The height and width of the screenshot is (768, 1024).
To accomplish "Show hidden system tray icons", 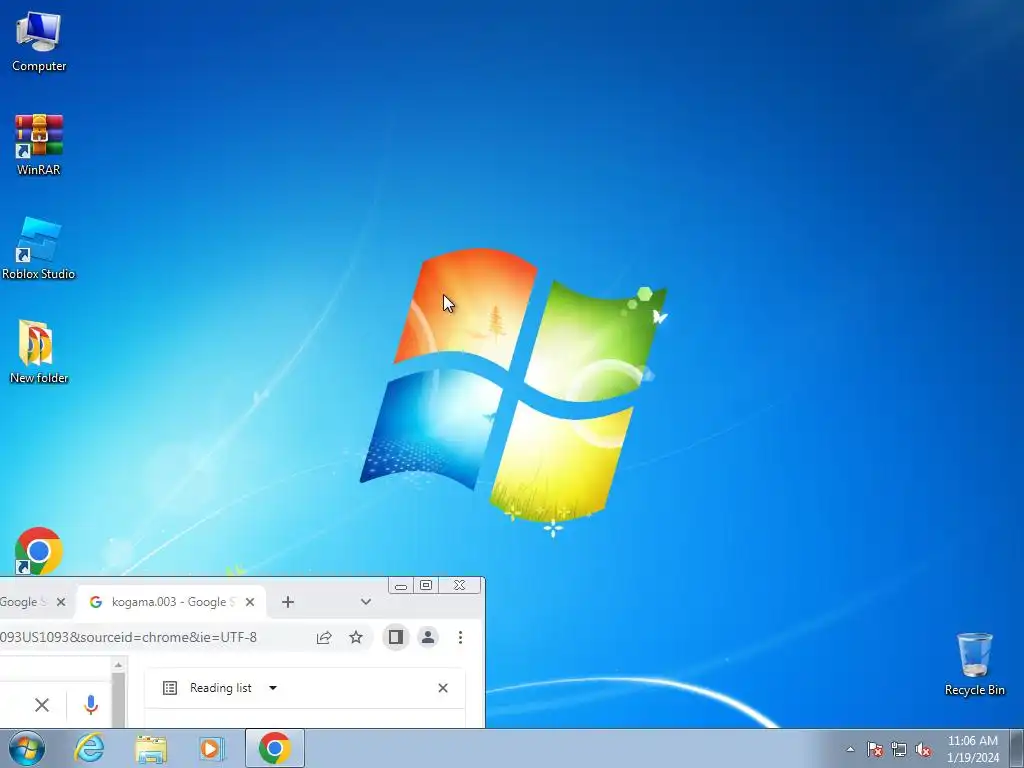I will pos(850,749).
